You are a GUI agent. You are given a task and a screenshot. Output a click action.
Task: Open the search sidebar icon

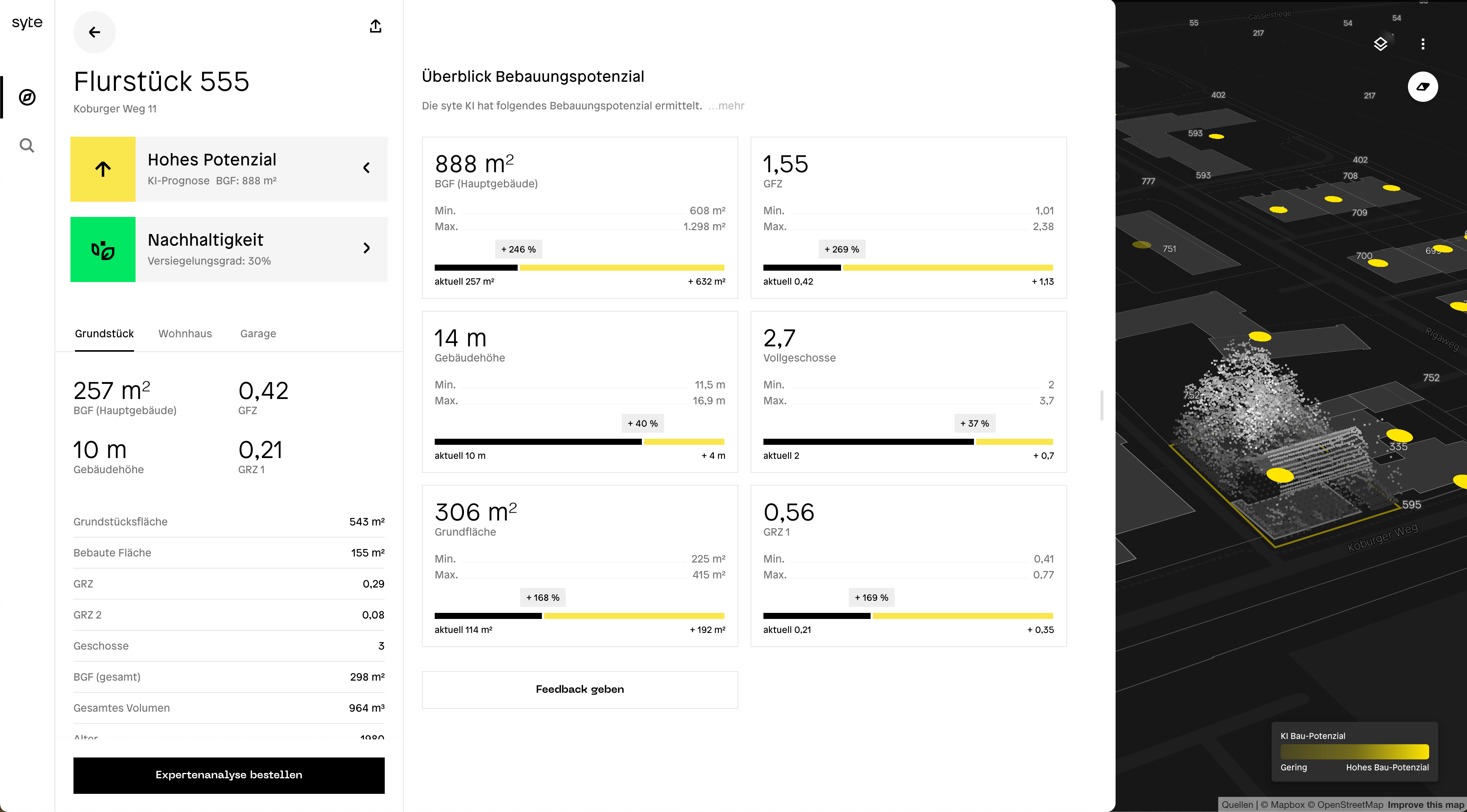(x=27, y=146)
